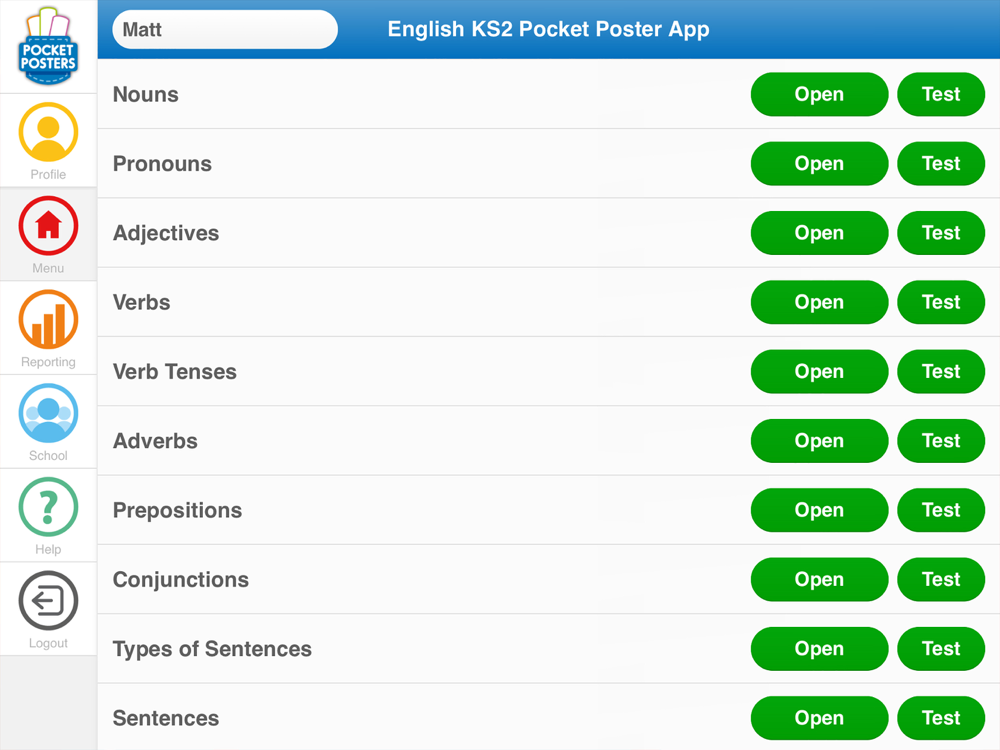Start the Verbs test

[941, 302]
